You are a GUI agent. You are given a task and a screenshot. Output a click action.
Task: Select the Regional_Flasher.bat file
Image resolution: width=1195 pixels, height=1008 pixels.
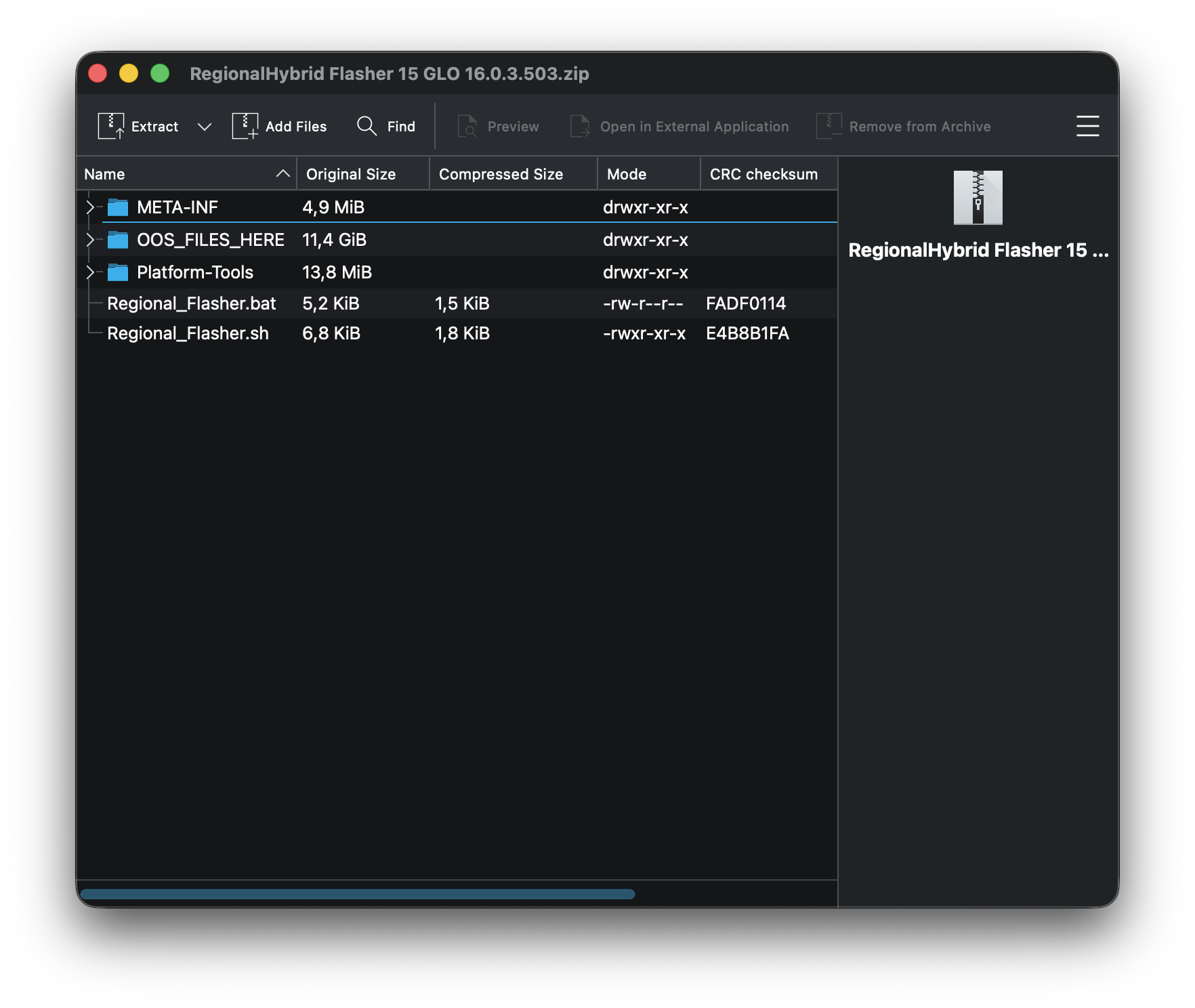(x=192, y=303)
